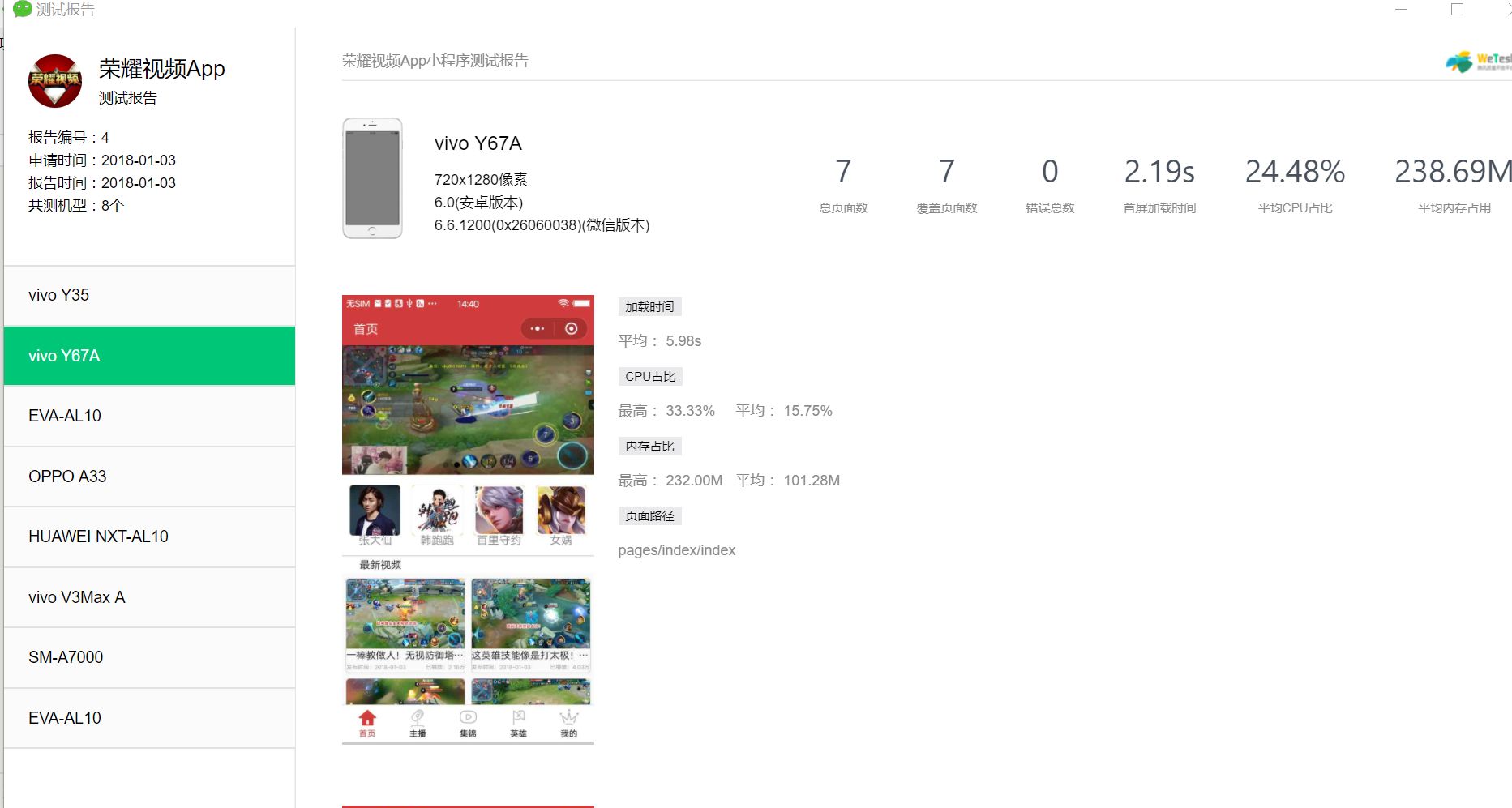
Task: Select the 百里守约 avatar
Action: pyautogui.click(x=499, y=511)
